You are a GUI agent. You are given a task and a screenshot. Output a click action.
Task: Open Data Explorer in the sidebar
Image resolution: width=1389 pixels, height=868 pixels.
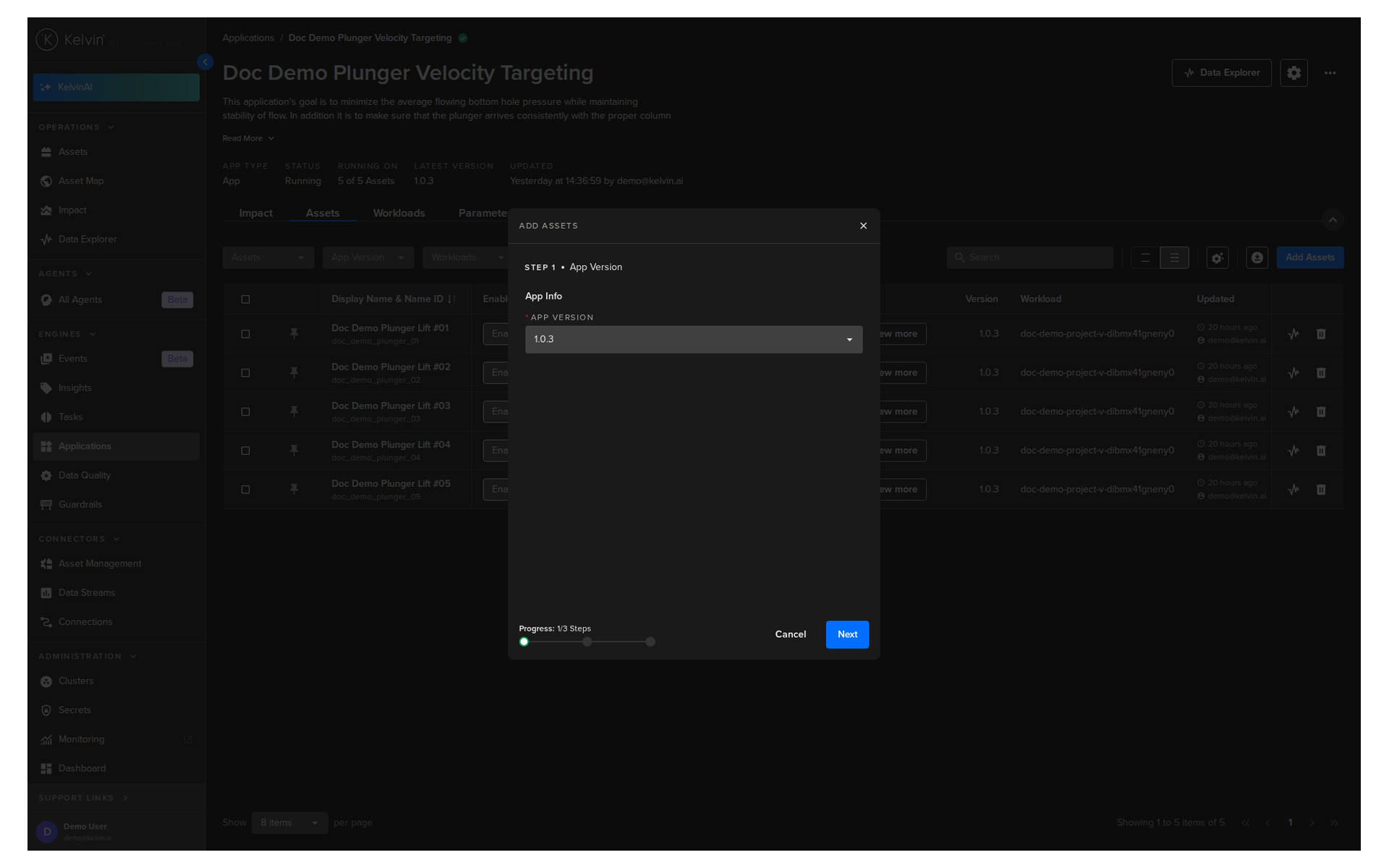116,239
